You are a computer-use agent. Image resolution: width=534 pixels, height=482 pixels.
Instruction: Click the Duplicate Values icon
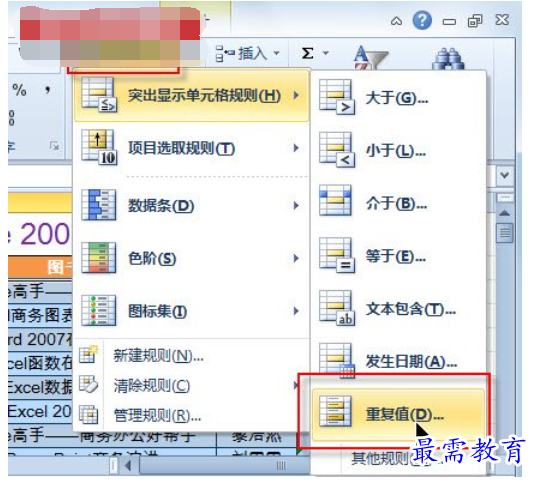pos(335,411)
